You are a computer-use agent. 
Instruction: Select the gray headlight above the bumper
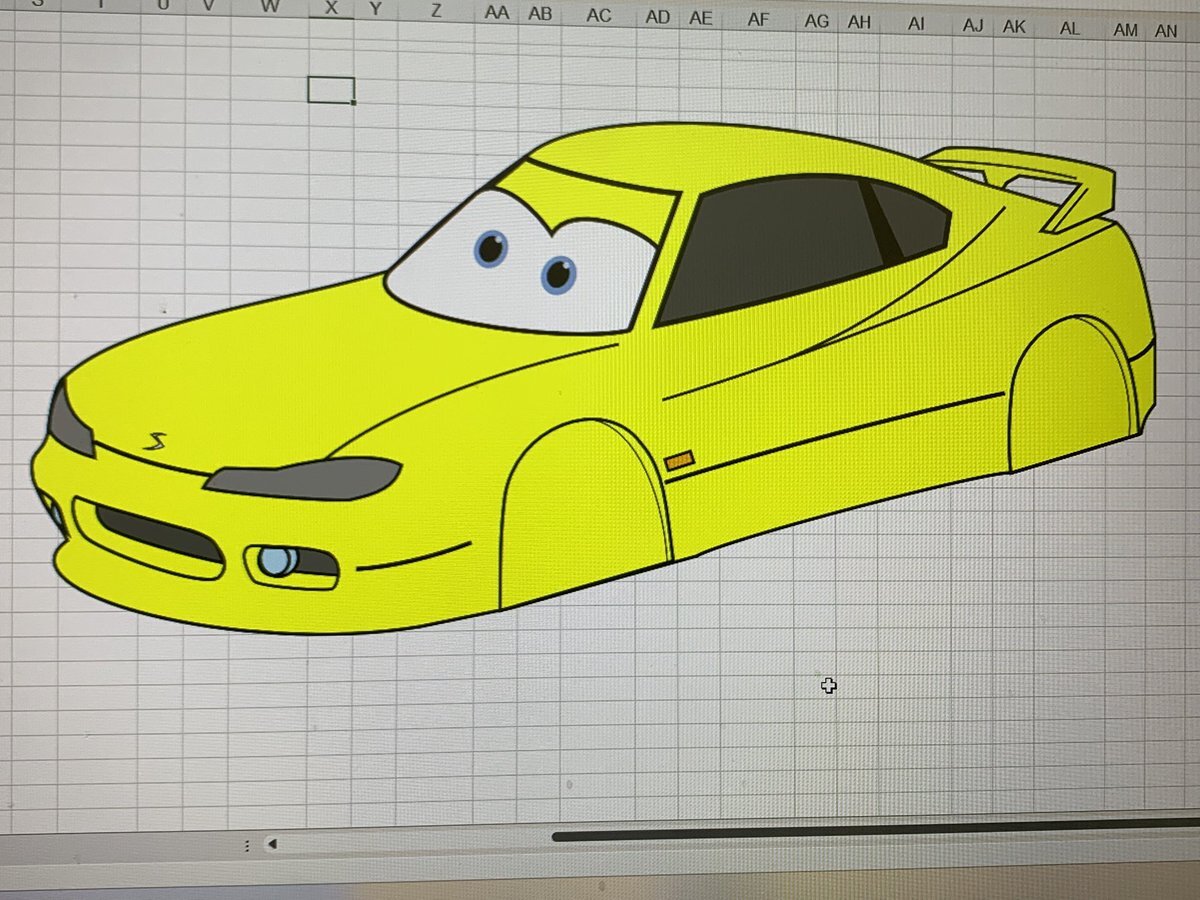pyautogui.click(x=305, y=478)
